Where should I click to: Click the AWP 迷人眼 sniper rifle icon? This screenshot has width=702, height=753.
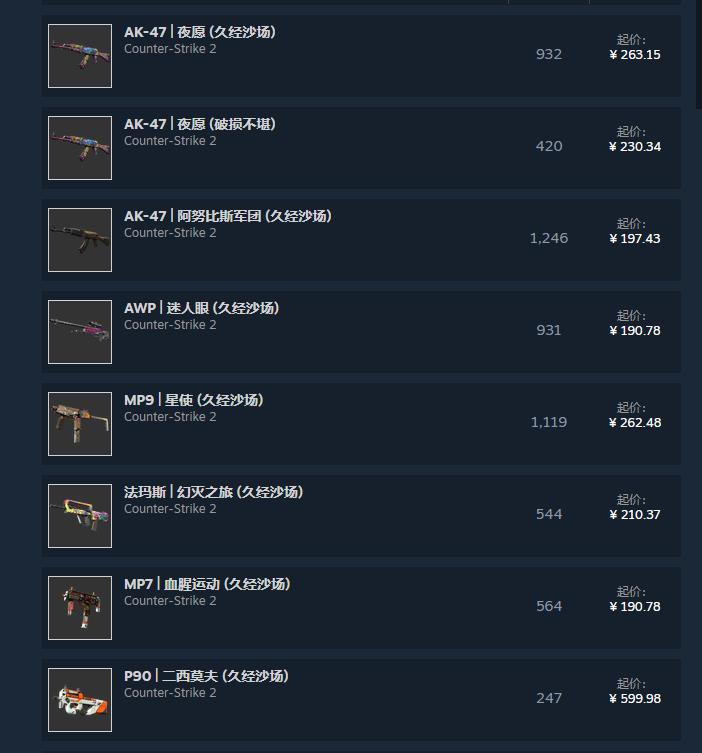(80, 332)
